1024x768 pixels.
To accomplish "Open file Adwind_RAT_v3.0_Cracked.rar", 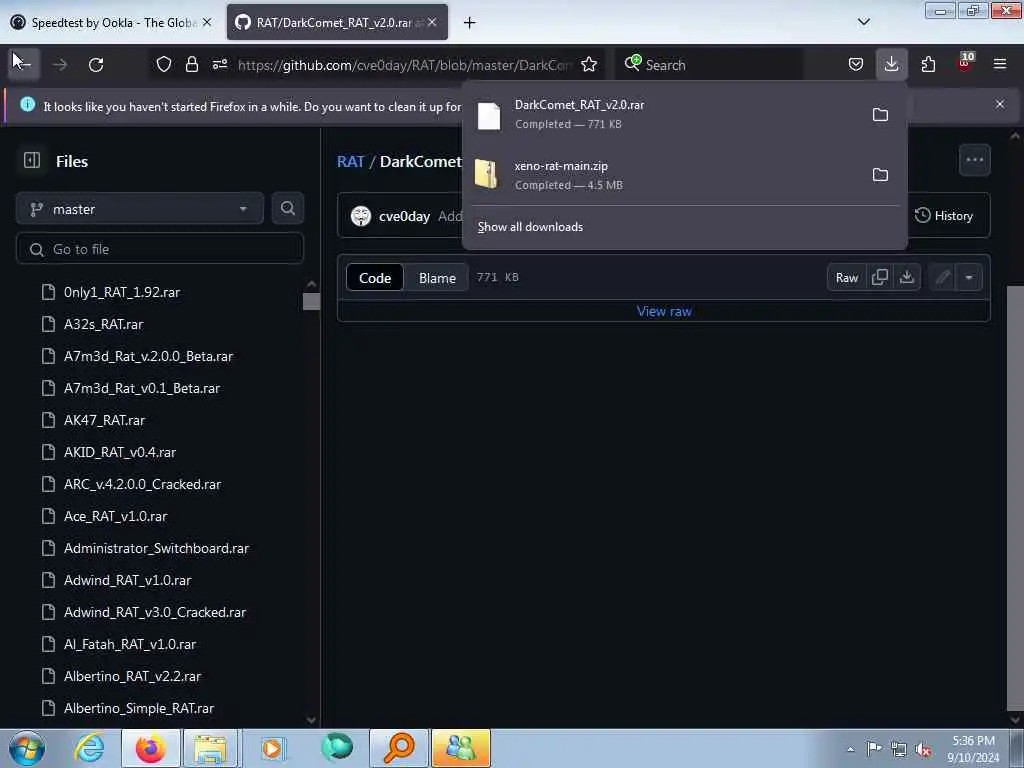I will click(155, 613).
